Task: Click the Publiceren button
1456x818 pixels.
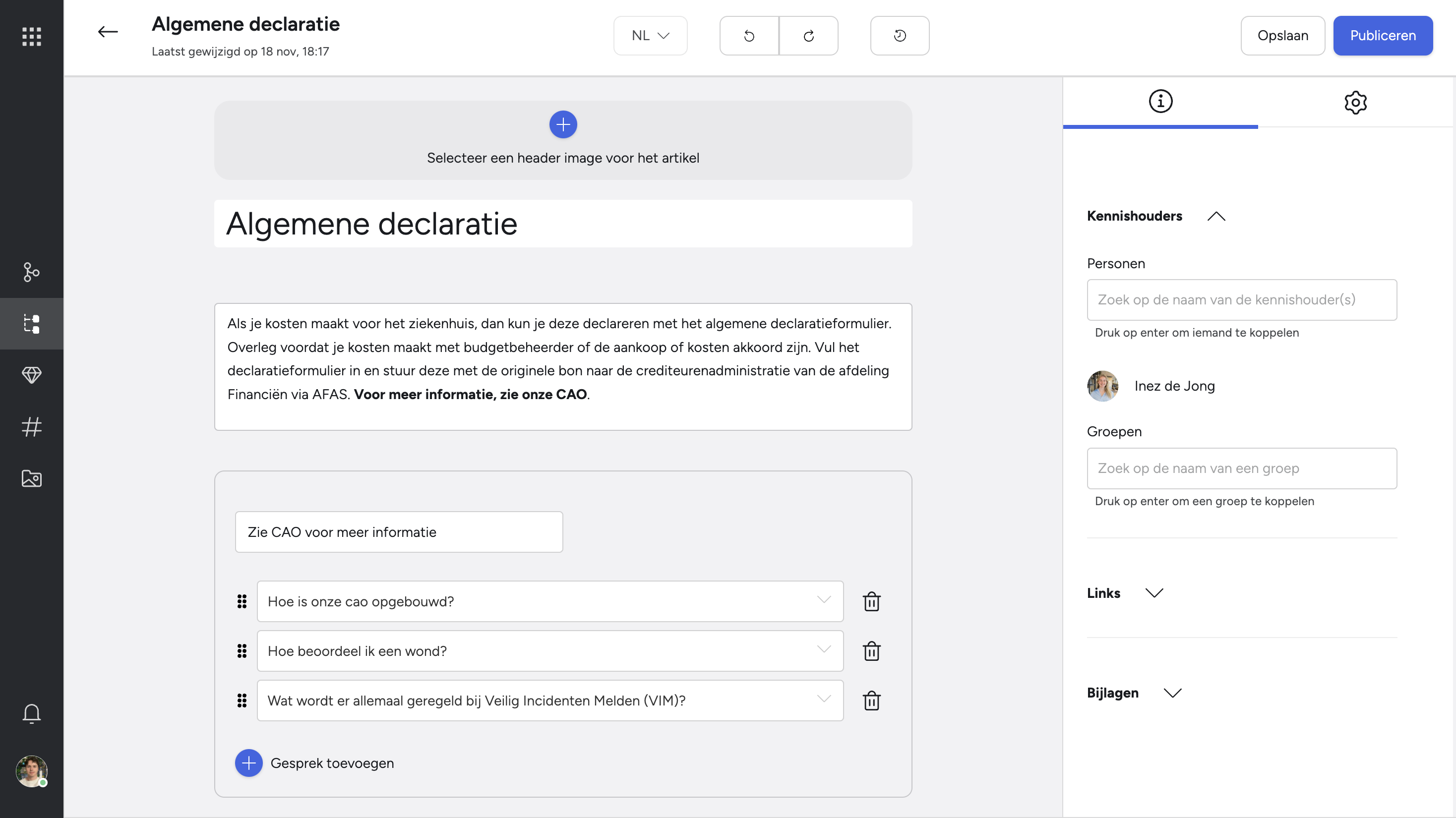Action: click(x=1383, y=36)
